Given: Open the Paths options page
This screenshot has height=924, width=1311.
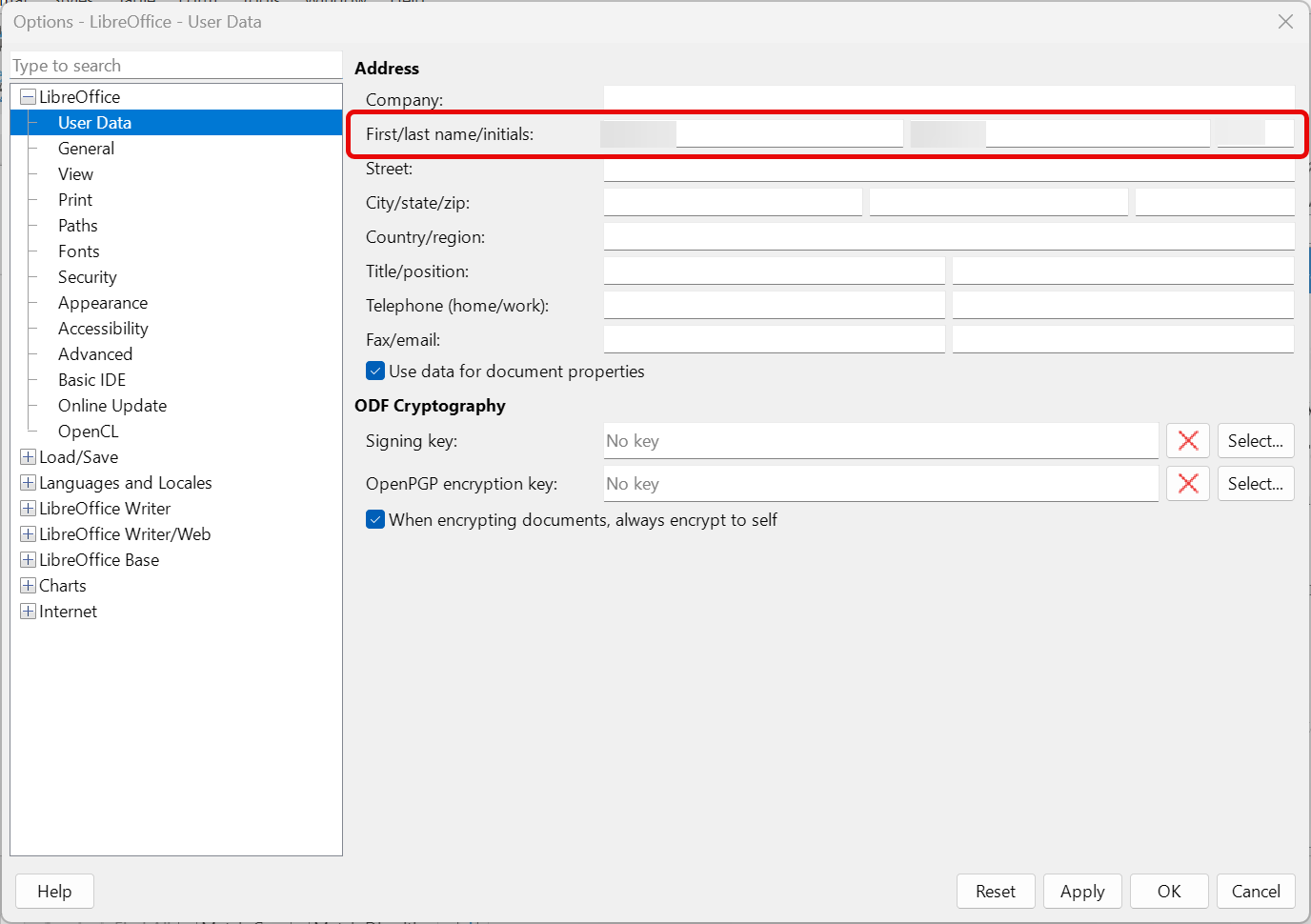Looking at the screenshot, I should point(78,226).
